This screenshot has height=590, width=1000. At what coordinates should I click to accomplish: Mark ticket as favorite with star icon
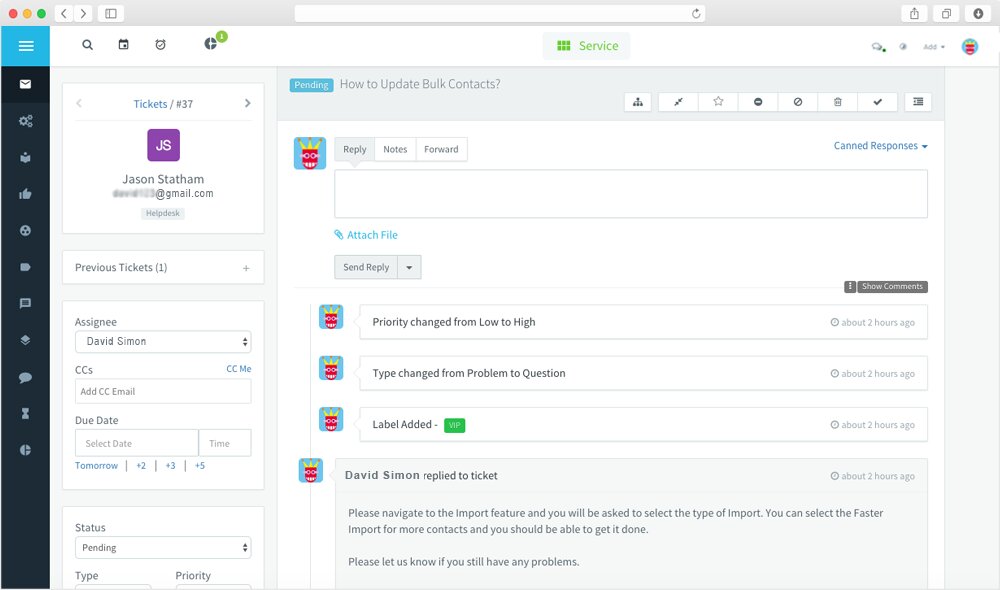coord(718,102)
